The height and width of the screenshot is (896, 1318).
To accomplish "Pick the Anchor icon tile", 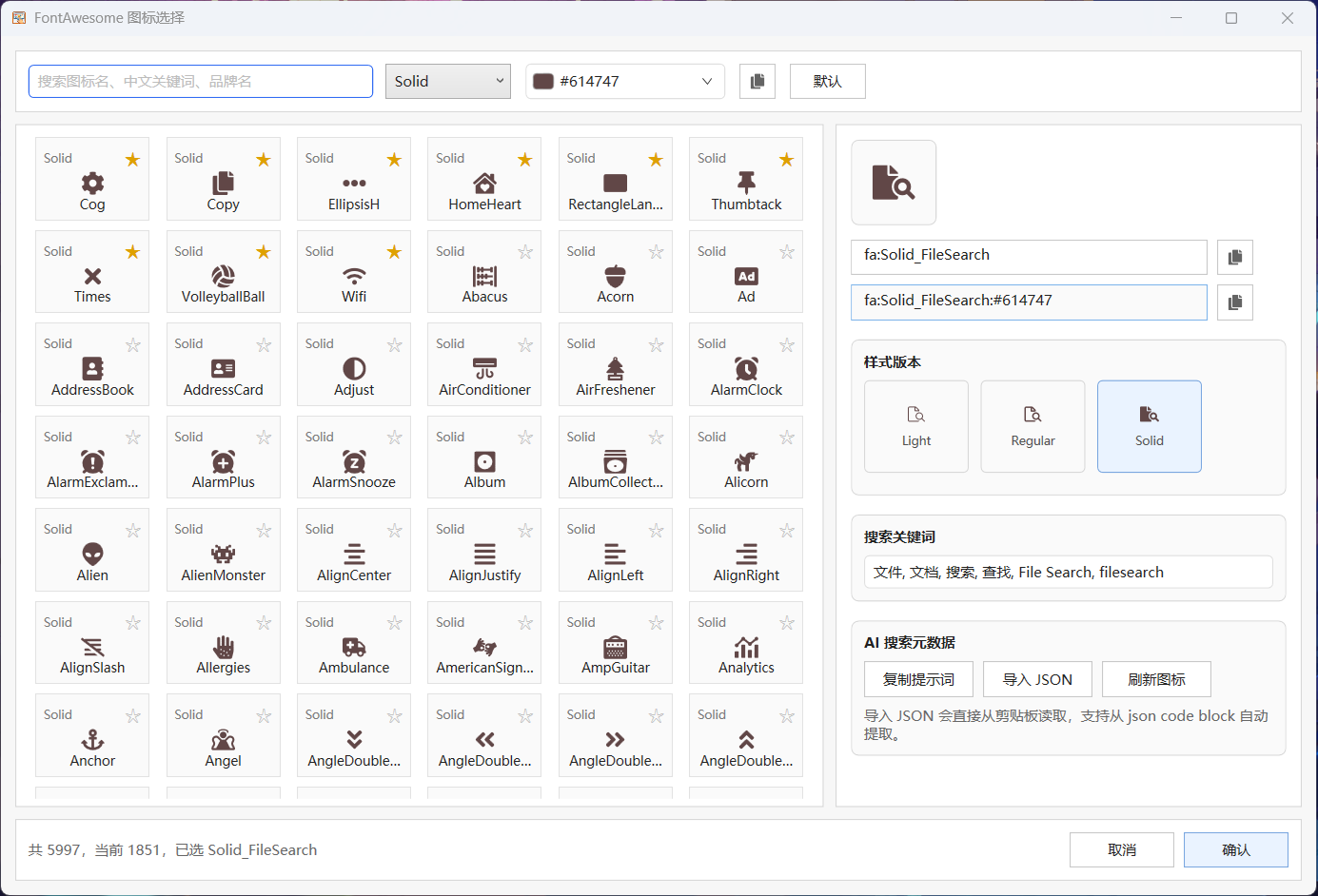I will pyautogui.click(x=92, y=735).
